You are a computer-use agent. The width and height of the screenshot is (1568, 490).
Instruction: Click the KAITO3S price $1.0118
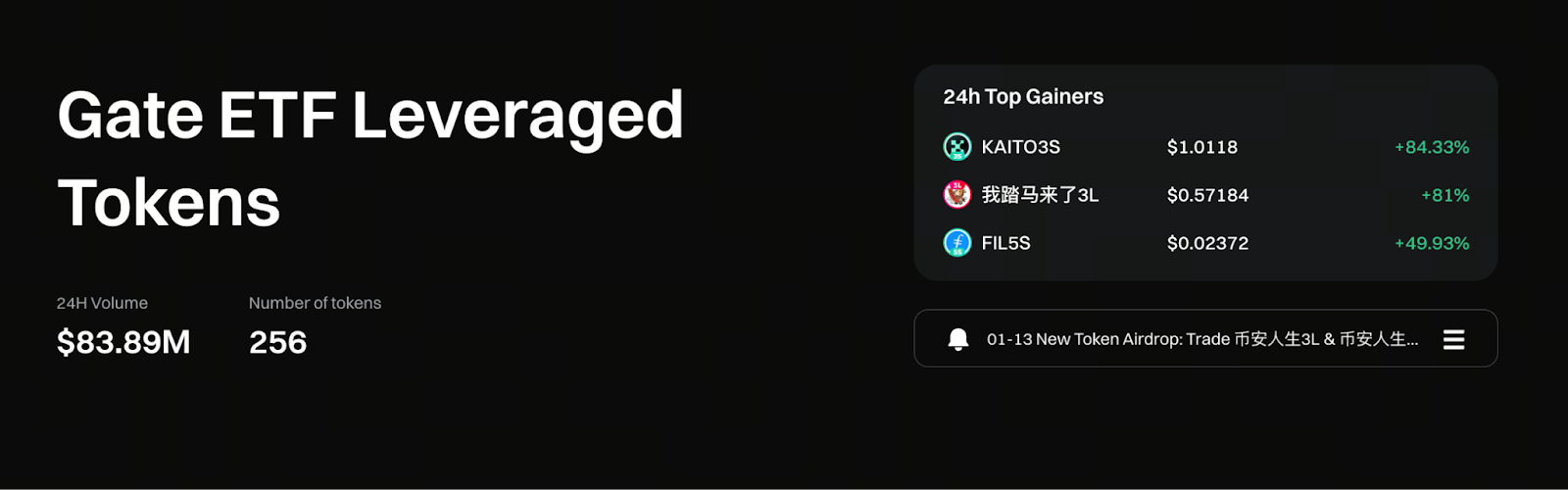tap(1201, 147)
